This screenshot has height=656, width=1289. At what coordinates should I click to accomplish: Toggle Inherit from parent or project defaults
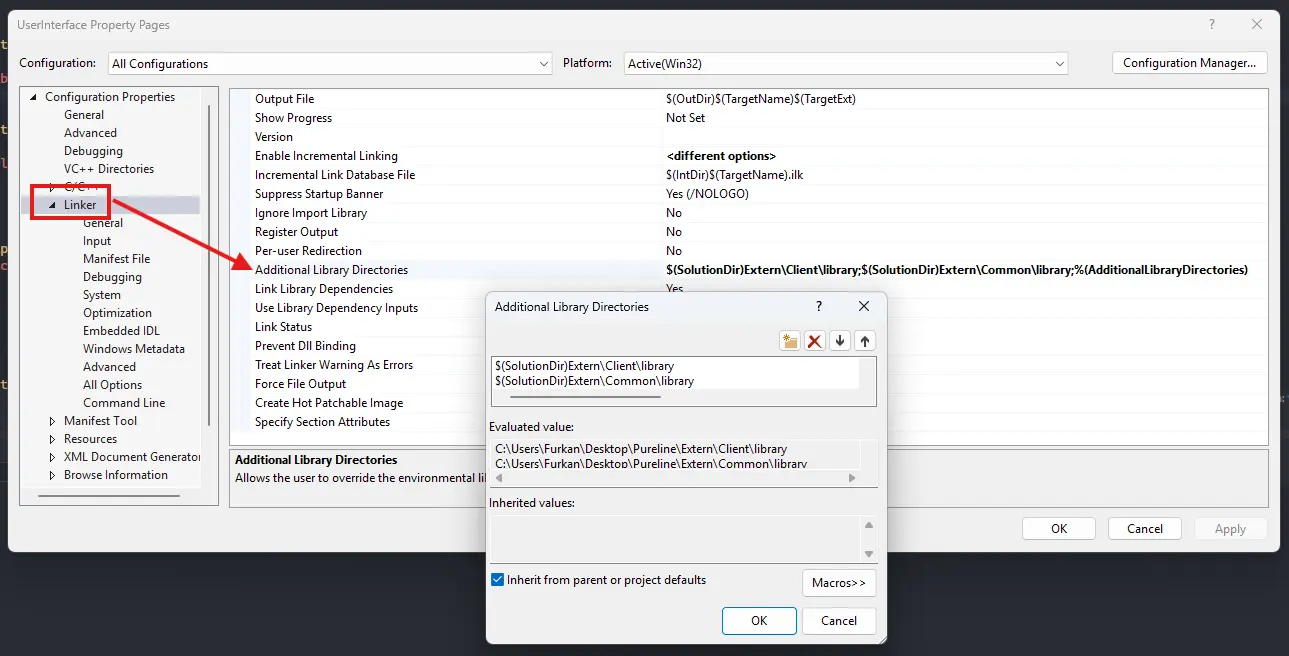pos(498,580)
